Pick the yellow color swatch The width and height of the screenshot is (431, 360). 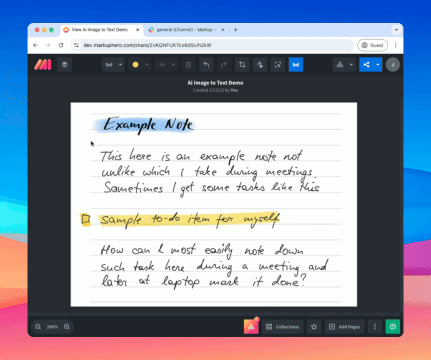[135, 65]
